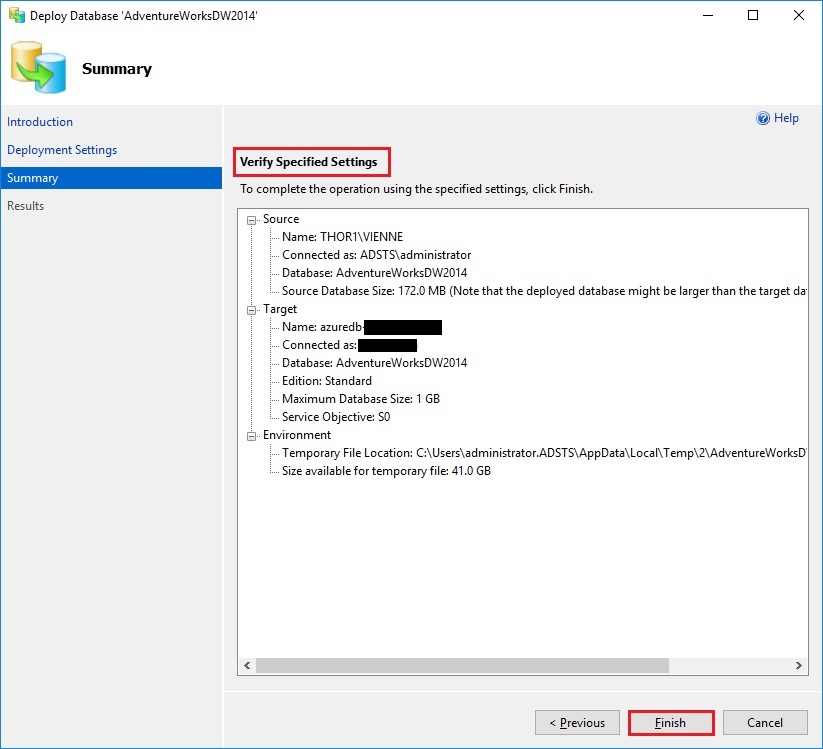This screenshot has width=823, height=749.
Task: Cancel the deployment wizard
Action: click(x=765, y=723)
